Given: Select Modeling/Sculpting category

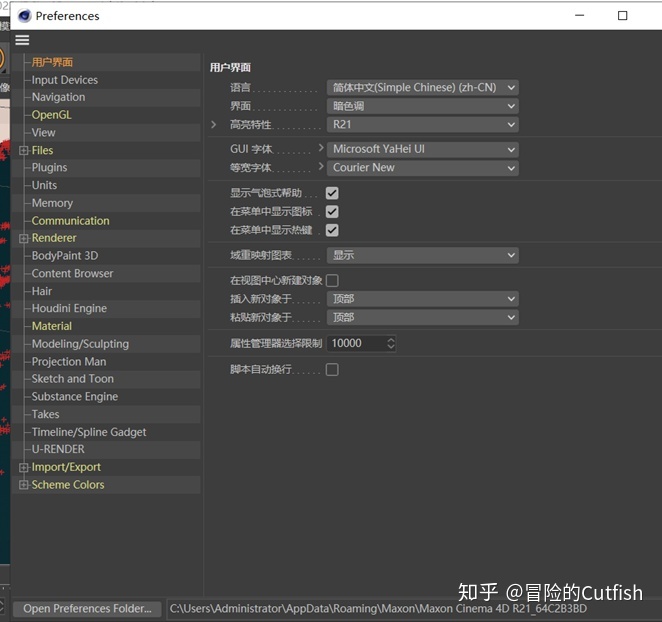Looking at the screenshot, I should point(80,344).
